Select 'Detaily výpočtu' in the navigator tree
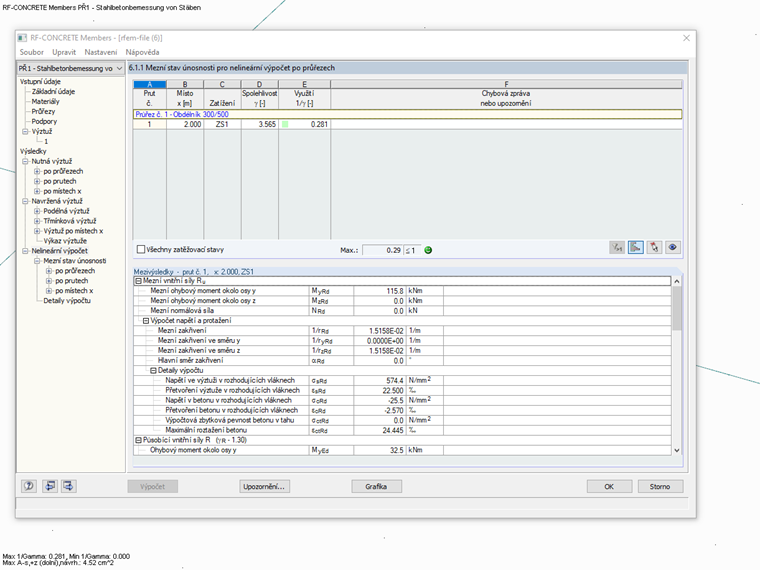This screenshot has height=570, width=760. (x=67, y=301)
